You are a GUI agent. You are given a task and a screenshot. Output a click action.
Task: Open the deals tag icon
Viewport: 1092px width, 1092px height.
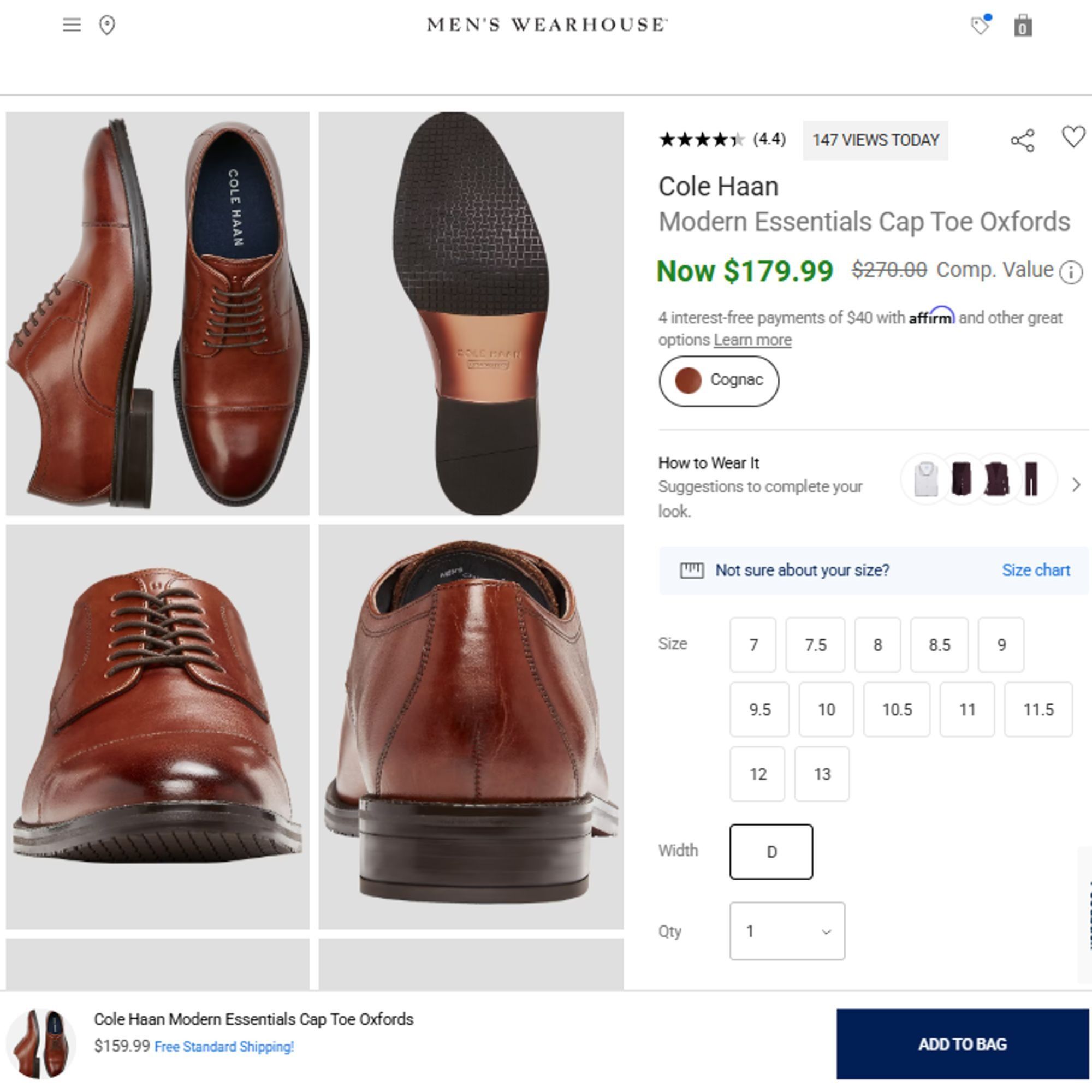click(981, 25)
